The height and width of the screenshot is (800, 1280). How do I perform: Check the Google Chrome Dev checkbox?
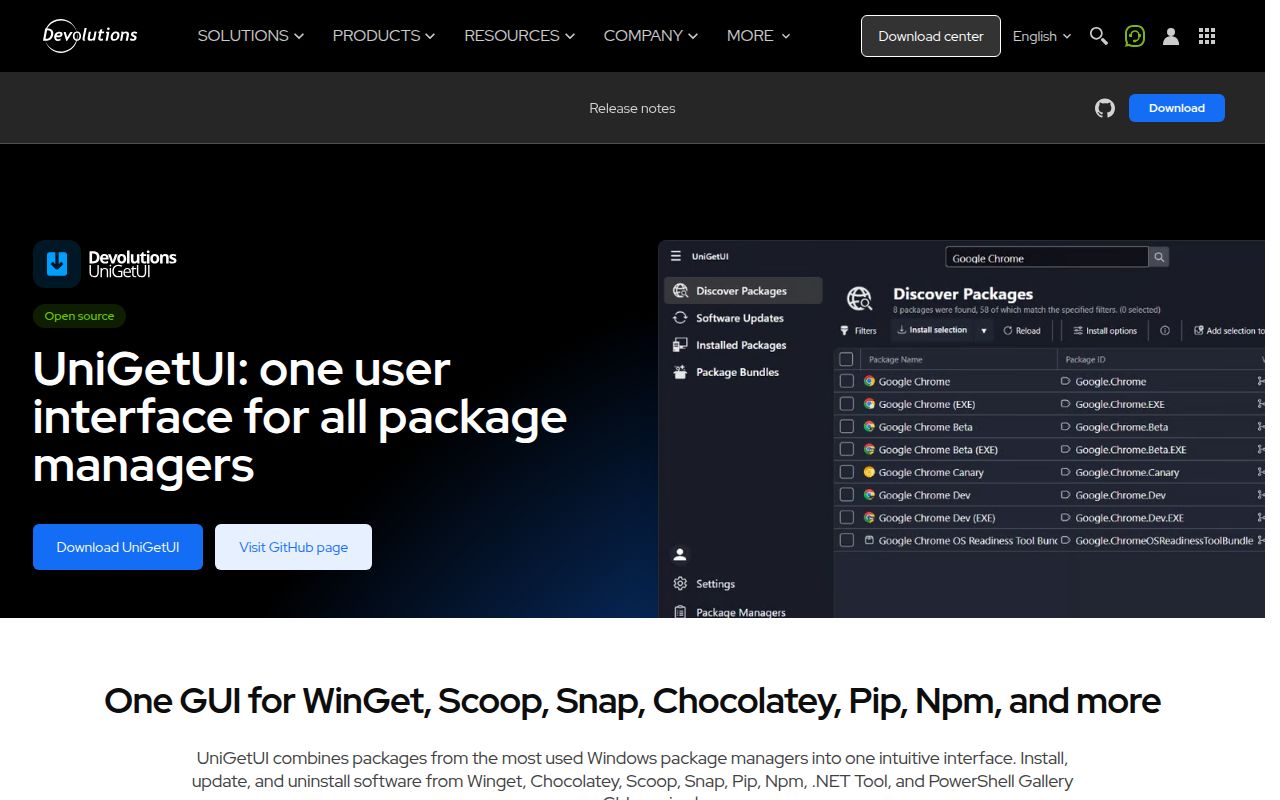(847, 495)
